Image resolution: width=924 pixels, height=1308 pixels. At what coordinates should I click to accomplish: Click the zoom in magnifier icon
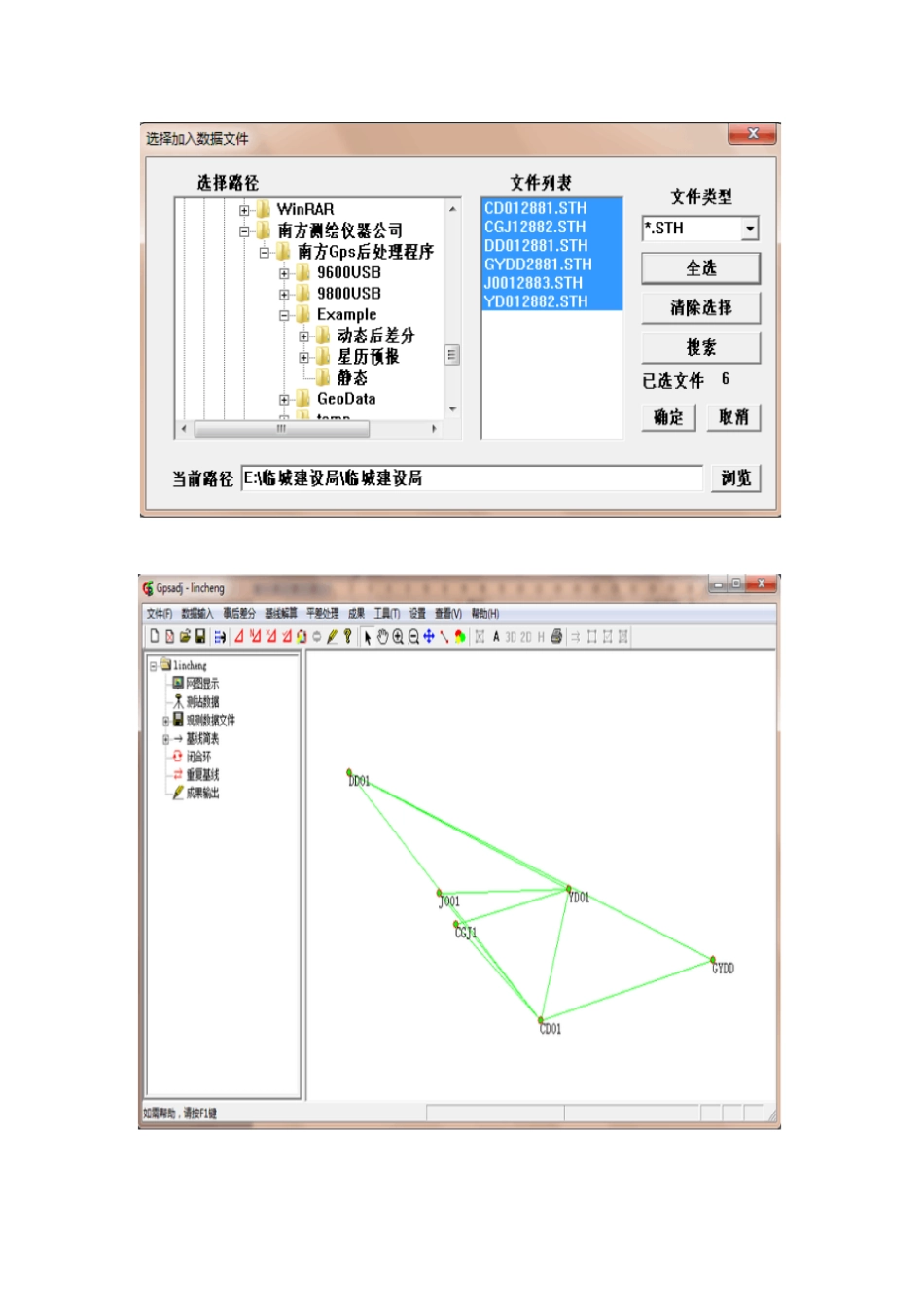point(398,636)
